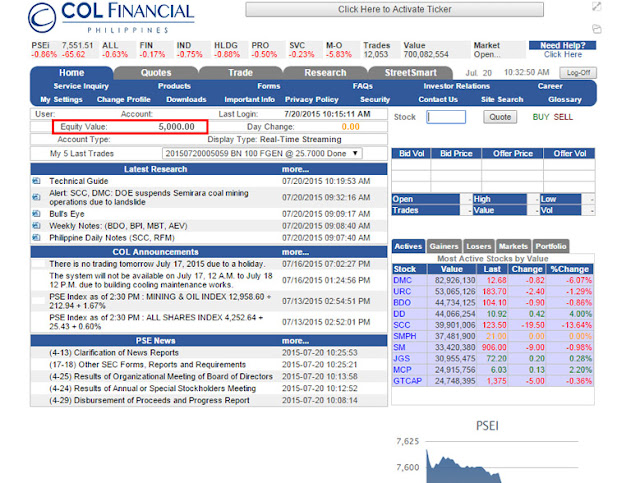Select the Markets tab

513,246
